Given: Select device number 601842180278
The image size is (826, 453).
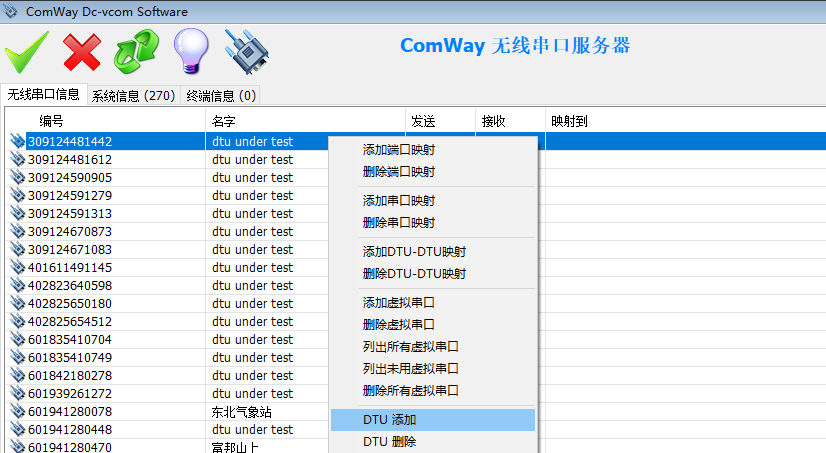Looking at the screenshot, I should click(x=70, y=375).
